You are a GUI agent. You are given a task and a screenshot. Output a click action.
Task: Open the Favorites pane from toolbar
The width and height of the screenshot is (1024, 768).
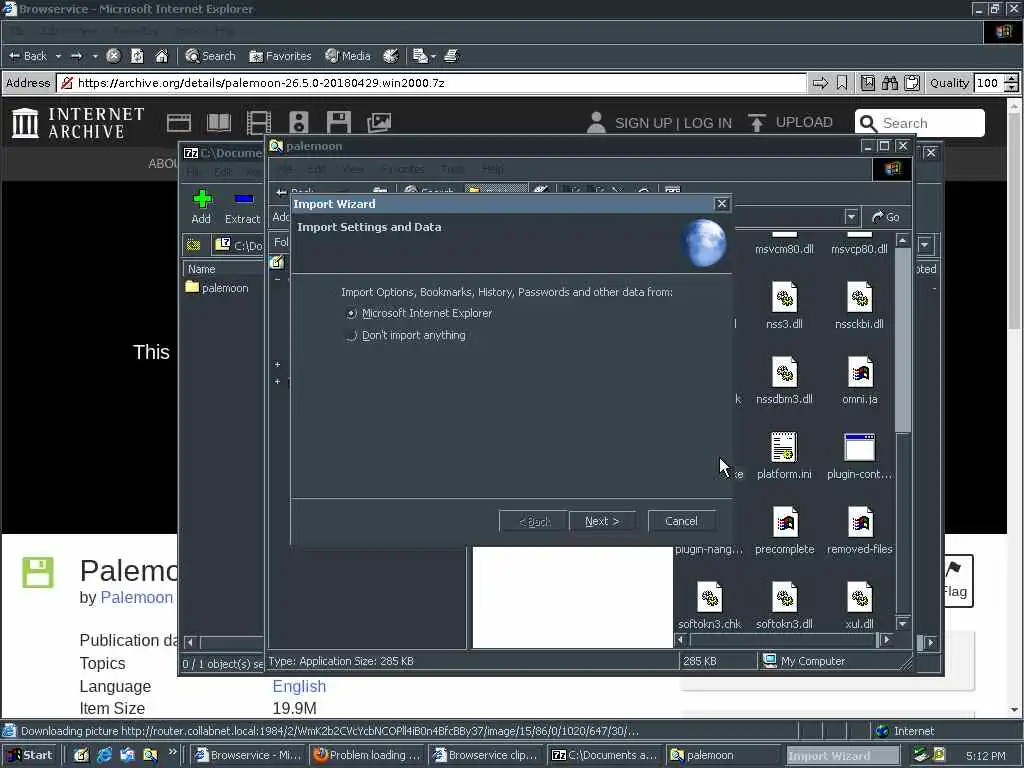click(x=280, y=56)
